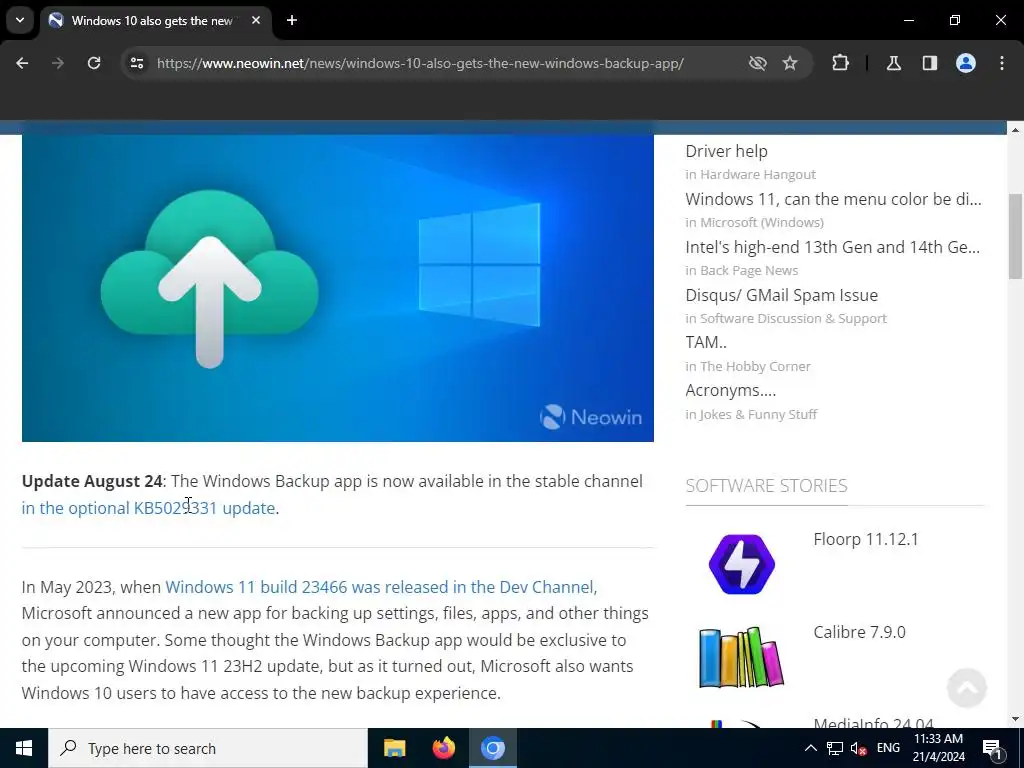This screenshot has height=768, width=1024.
Task: Open the Floorp 11.12.1 story
Action: point(865,539)
